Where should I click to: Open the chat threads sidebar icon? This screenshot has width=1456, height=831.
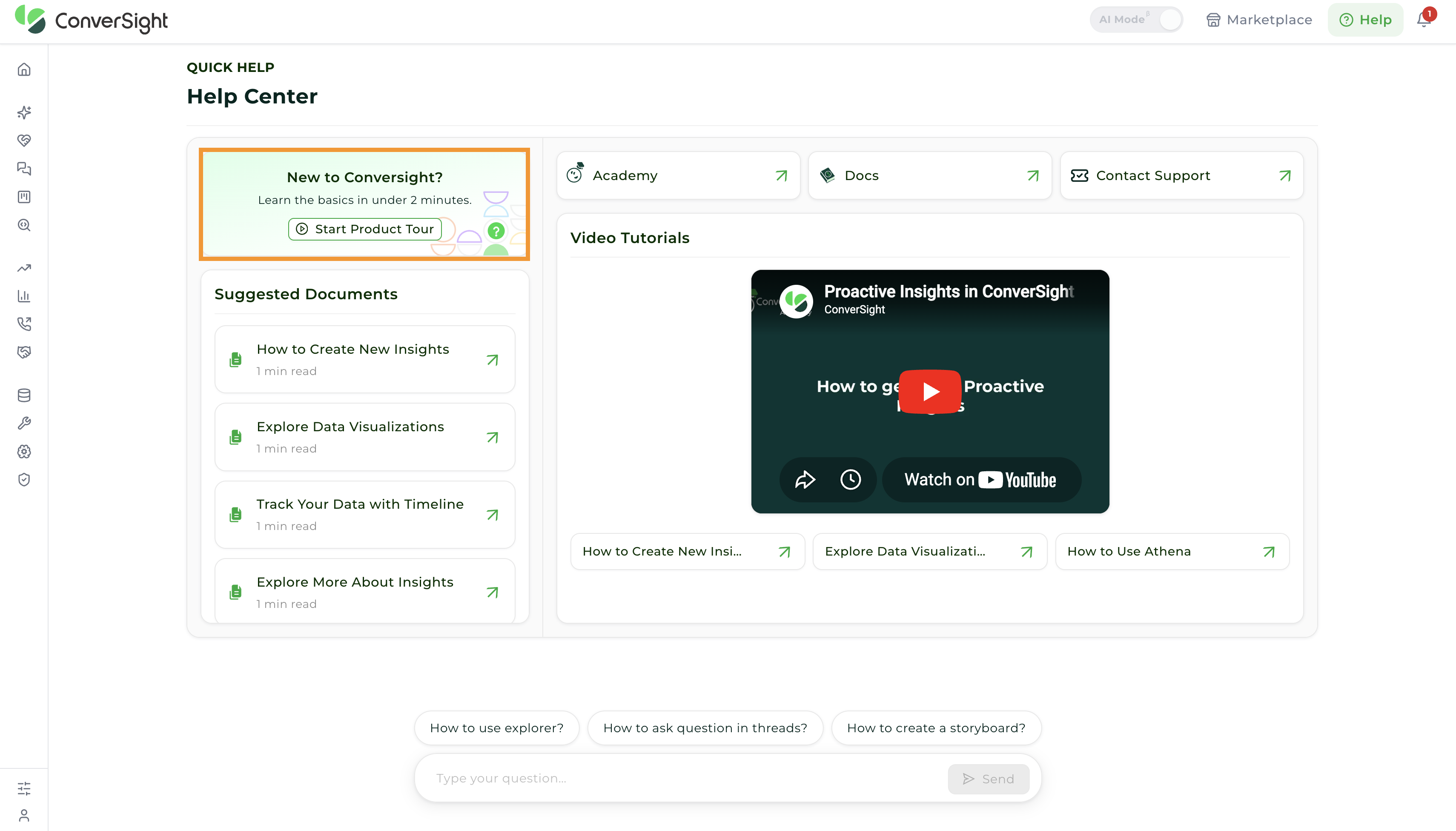click(x=24, y=168)
